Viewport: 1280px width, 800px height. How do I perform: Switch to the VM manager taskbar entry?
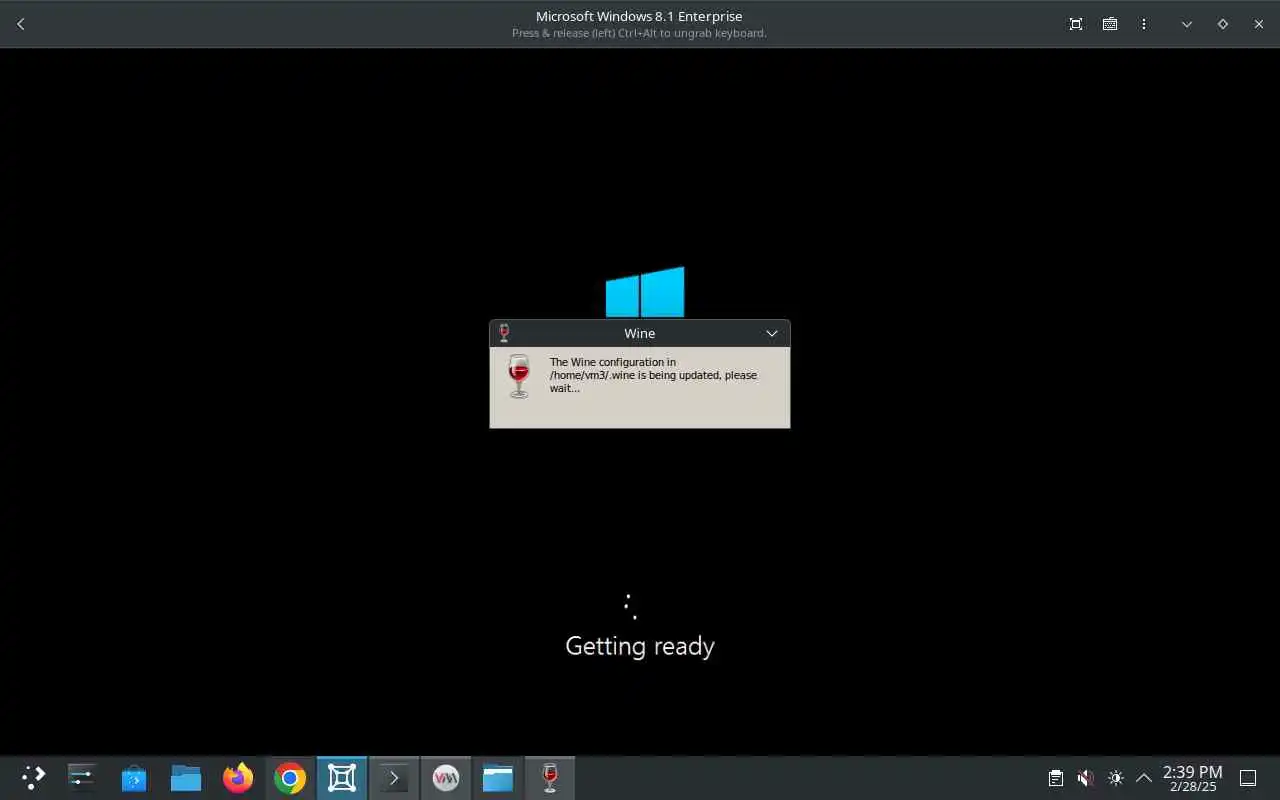(x=446, y=777)
